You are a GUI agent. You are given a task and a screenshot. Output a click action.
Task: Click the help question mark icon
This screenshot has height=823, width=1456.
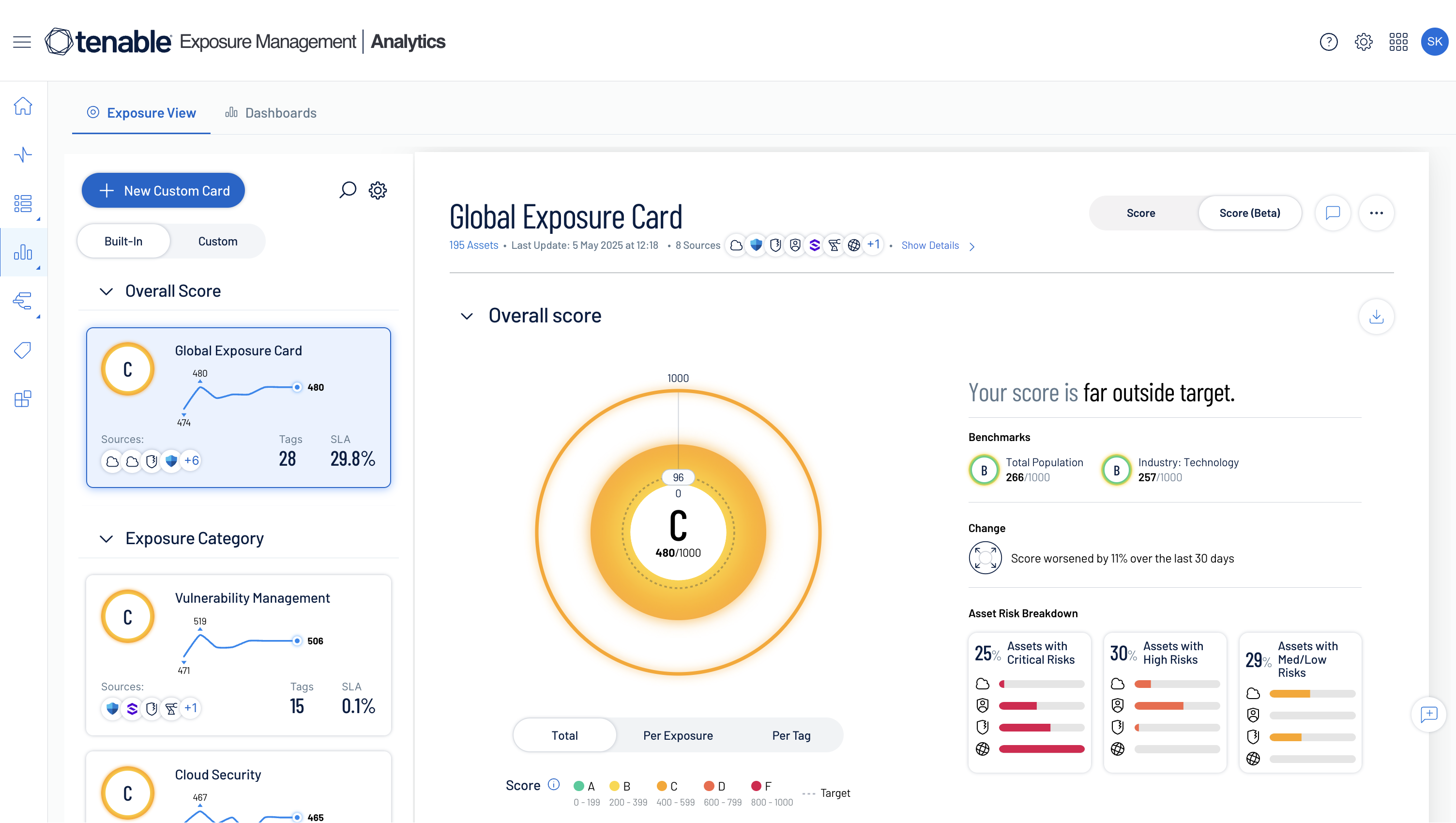pos(1328,42)
